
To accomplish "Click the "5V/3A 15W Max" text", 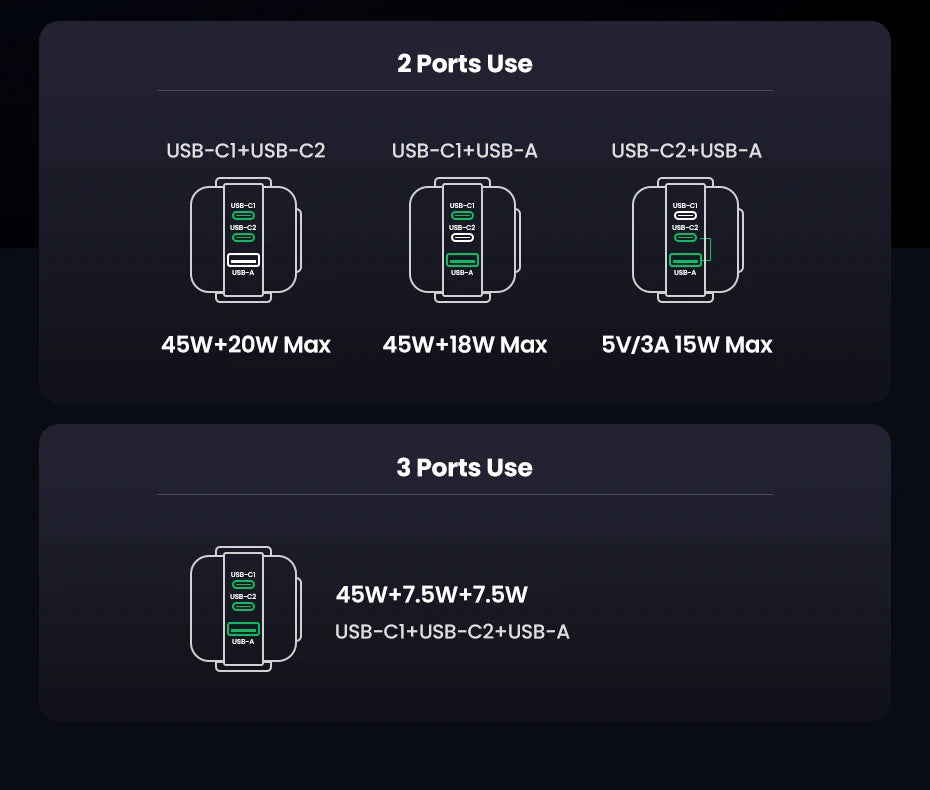I will point(687,345).
